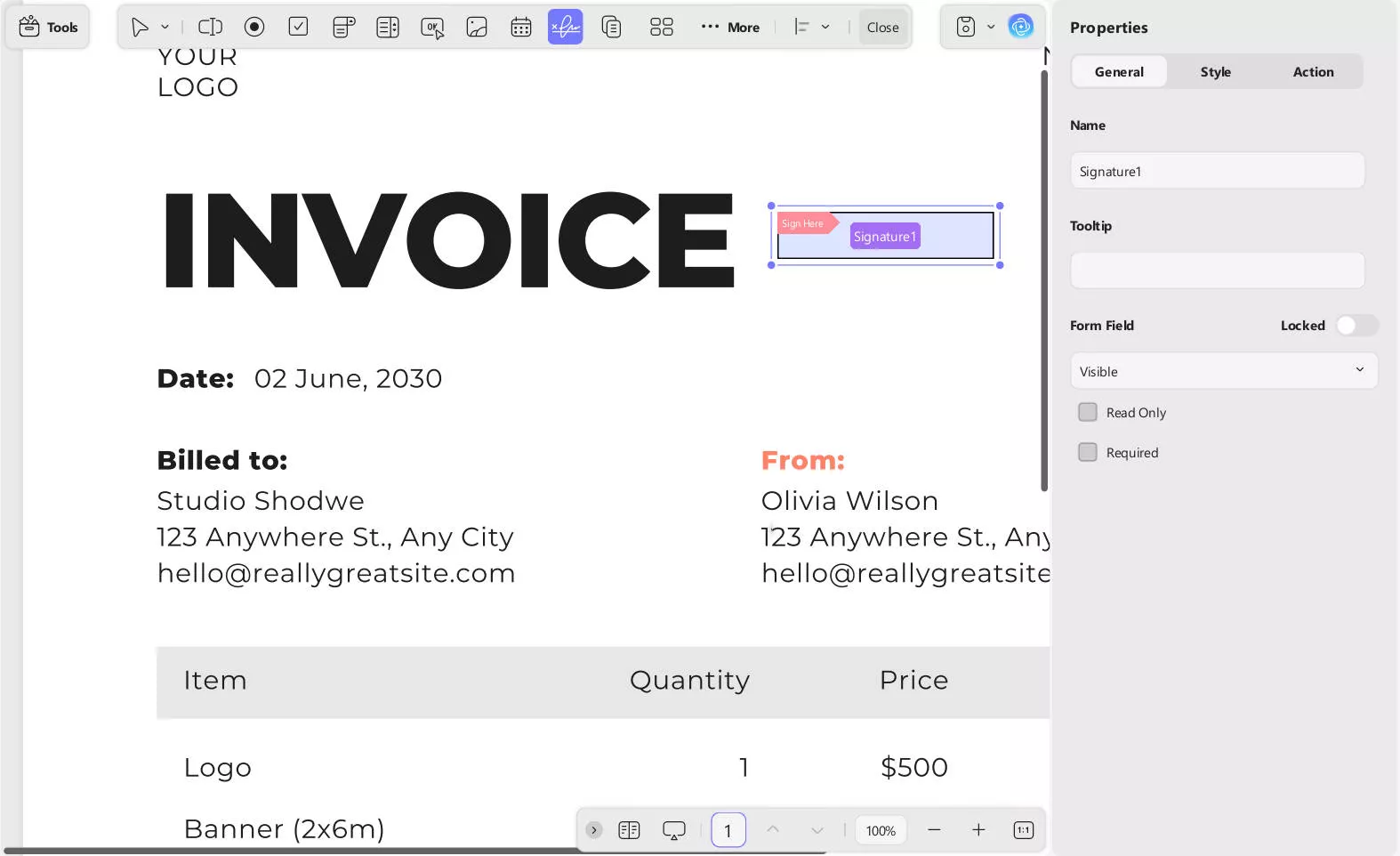The image size is (1400, 856).
Task: Click the 'Banner (2x6m)' item row
Action: point(284,829)
